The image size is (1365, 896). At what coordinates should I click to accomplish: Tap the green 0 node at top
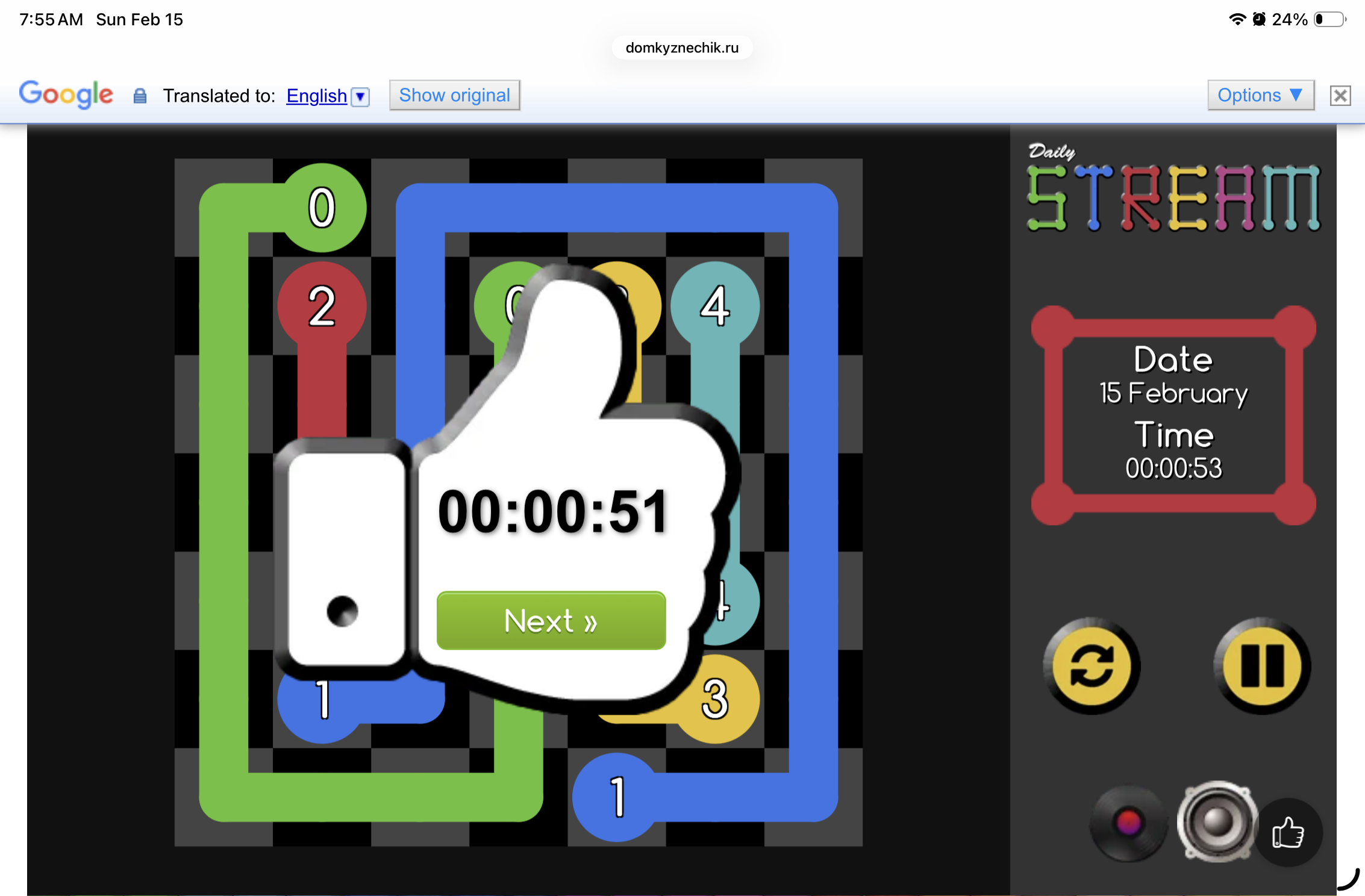tap(322, 208)
